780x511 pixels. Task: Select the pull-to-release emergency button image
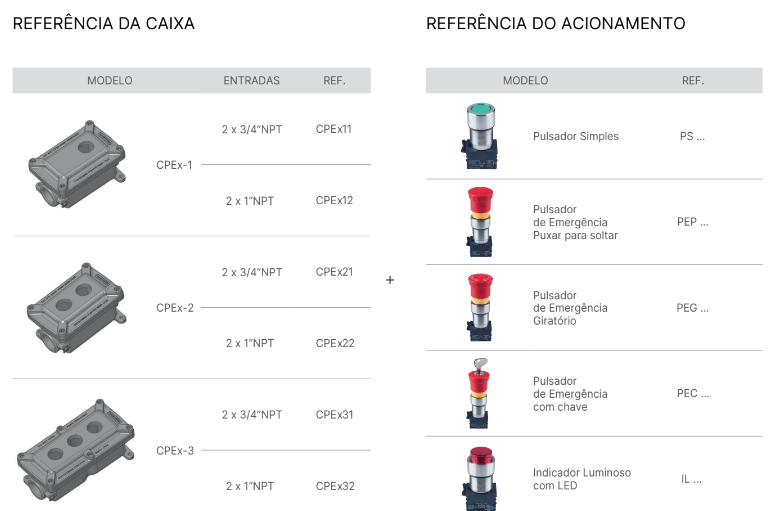(x=480, y=222)
